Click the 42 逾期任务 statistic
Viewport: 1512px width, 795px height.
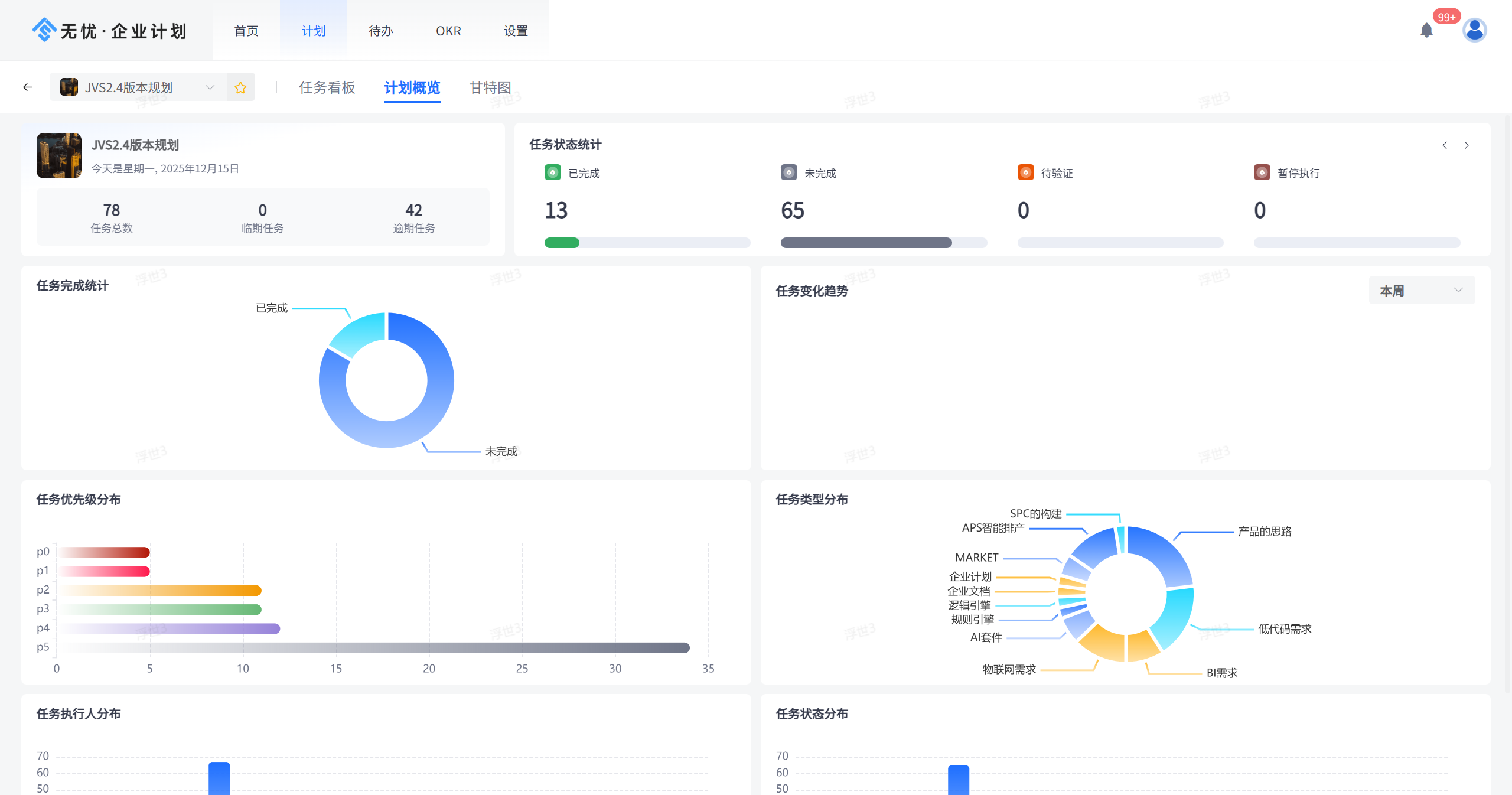[x=413, y=217]
